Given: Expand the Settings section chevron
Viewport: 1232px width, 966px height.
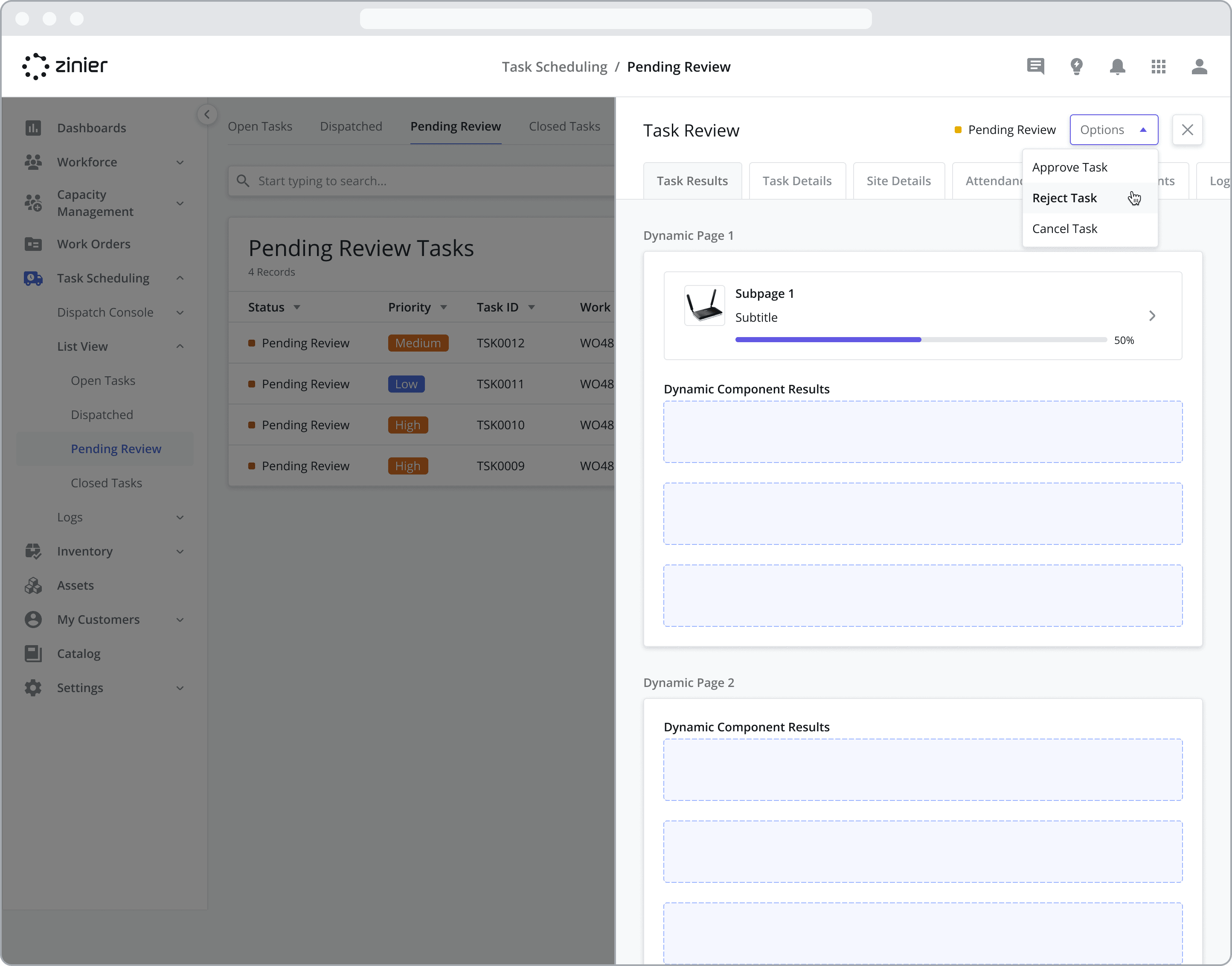Looking at the screenshot, I should point(180,688).
